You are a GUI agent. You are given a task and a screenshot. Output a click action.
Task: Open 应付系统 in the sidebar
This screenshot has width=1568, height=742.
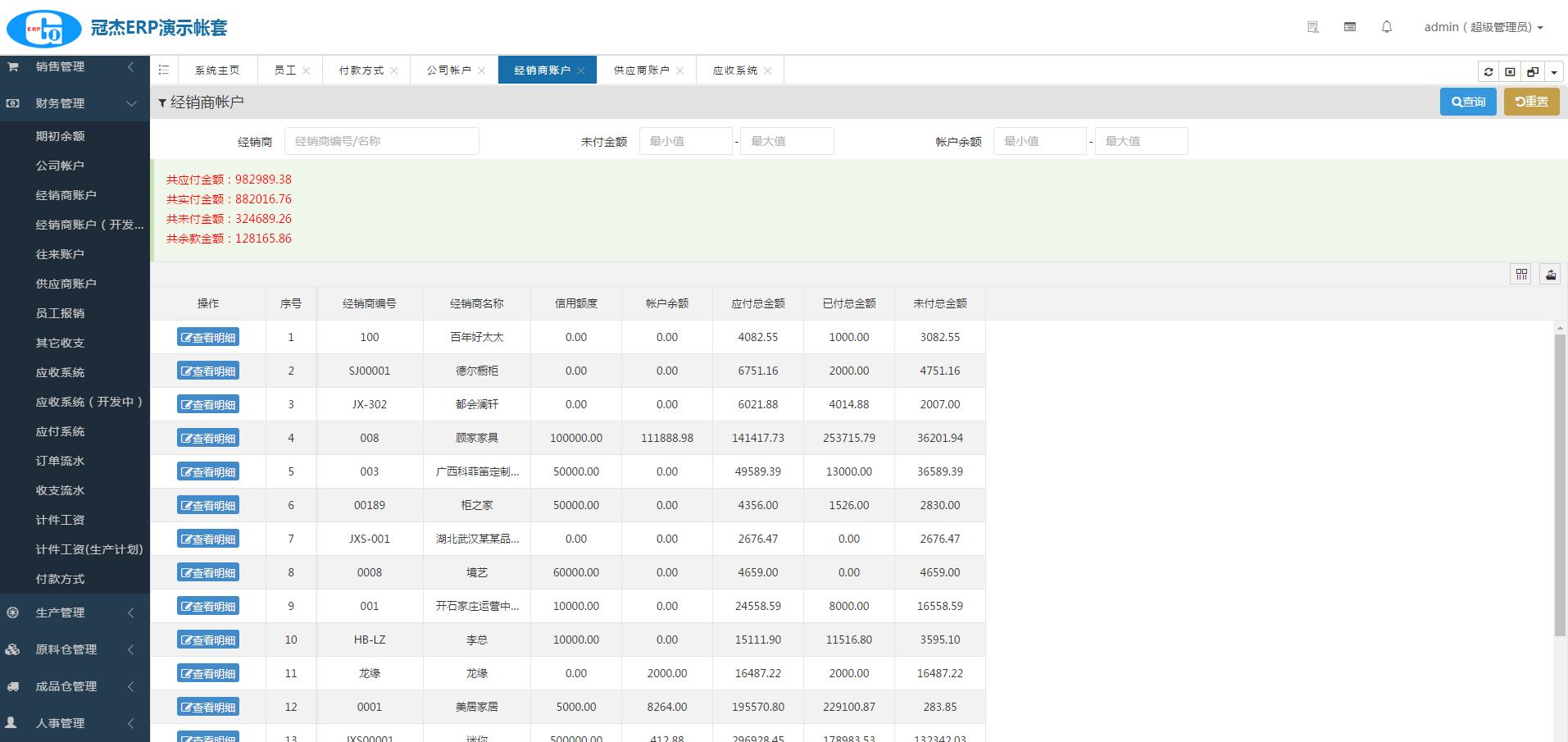pos(60,431)
